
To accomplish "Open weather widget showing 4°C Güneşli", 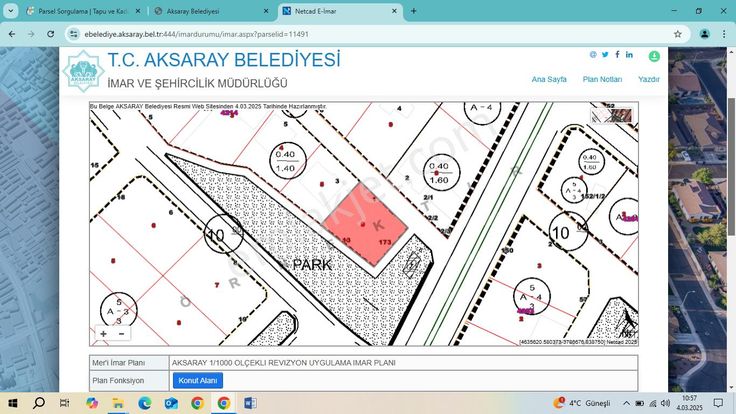I will (582, 403).
